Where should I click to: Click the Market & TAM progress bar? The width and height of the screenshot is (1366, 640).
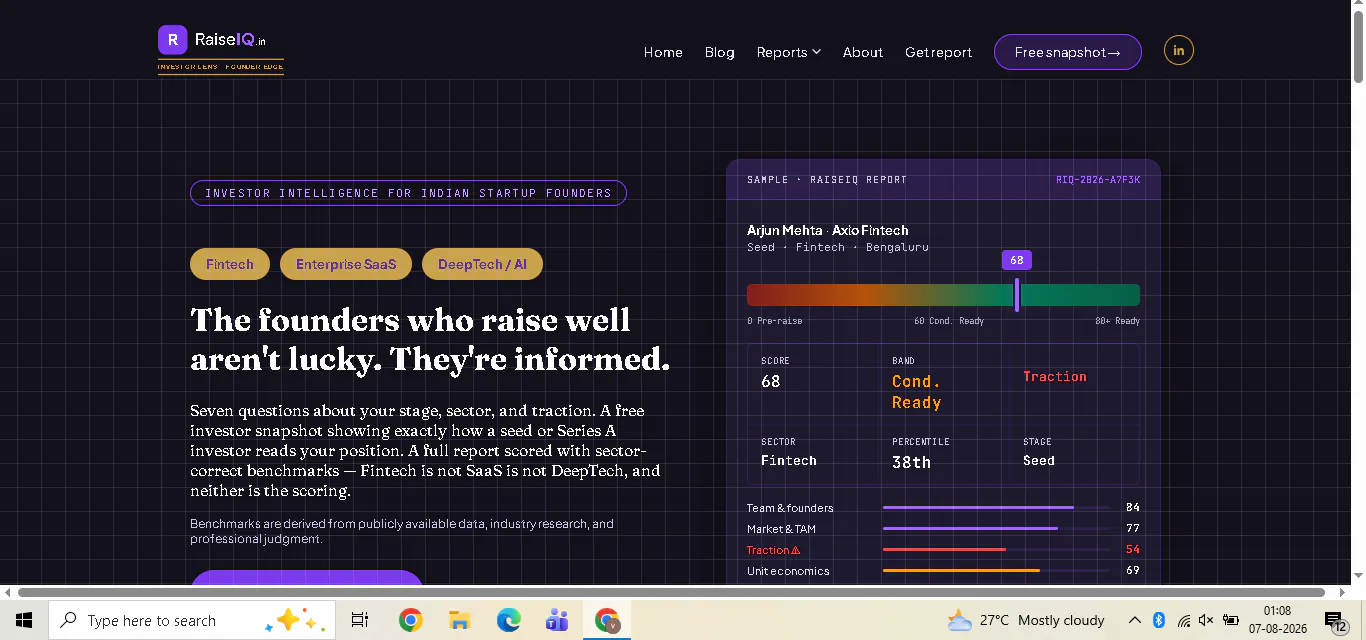coord(996,529)
